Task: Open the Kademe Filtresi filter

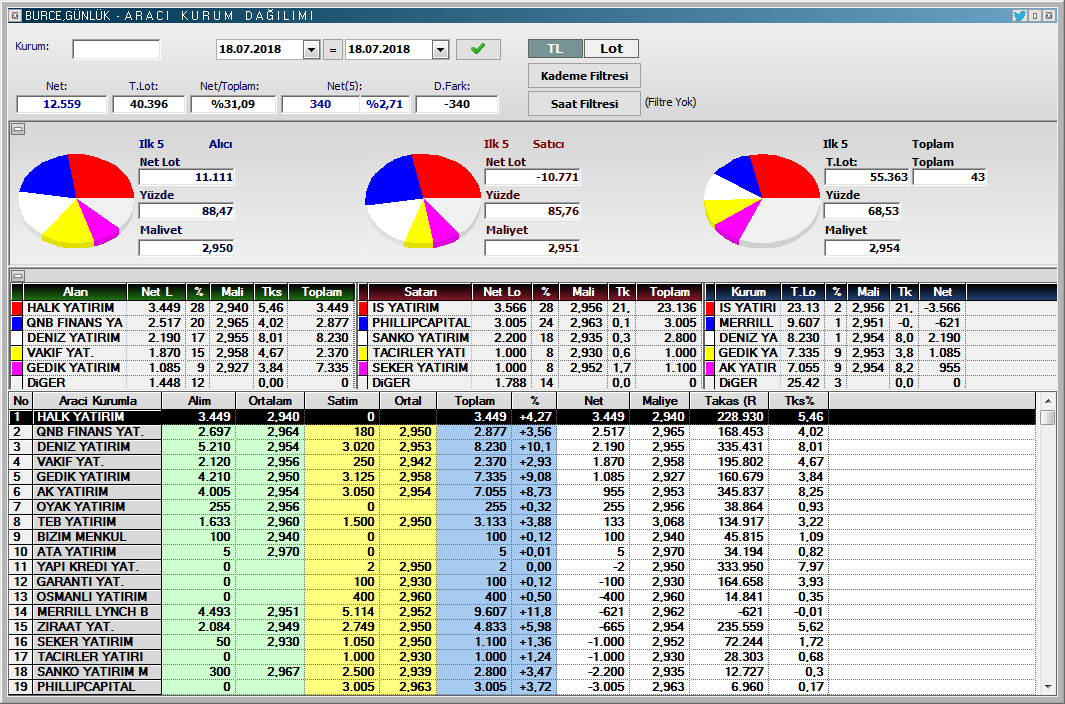Action: 584,76
